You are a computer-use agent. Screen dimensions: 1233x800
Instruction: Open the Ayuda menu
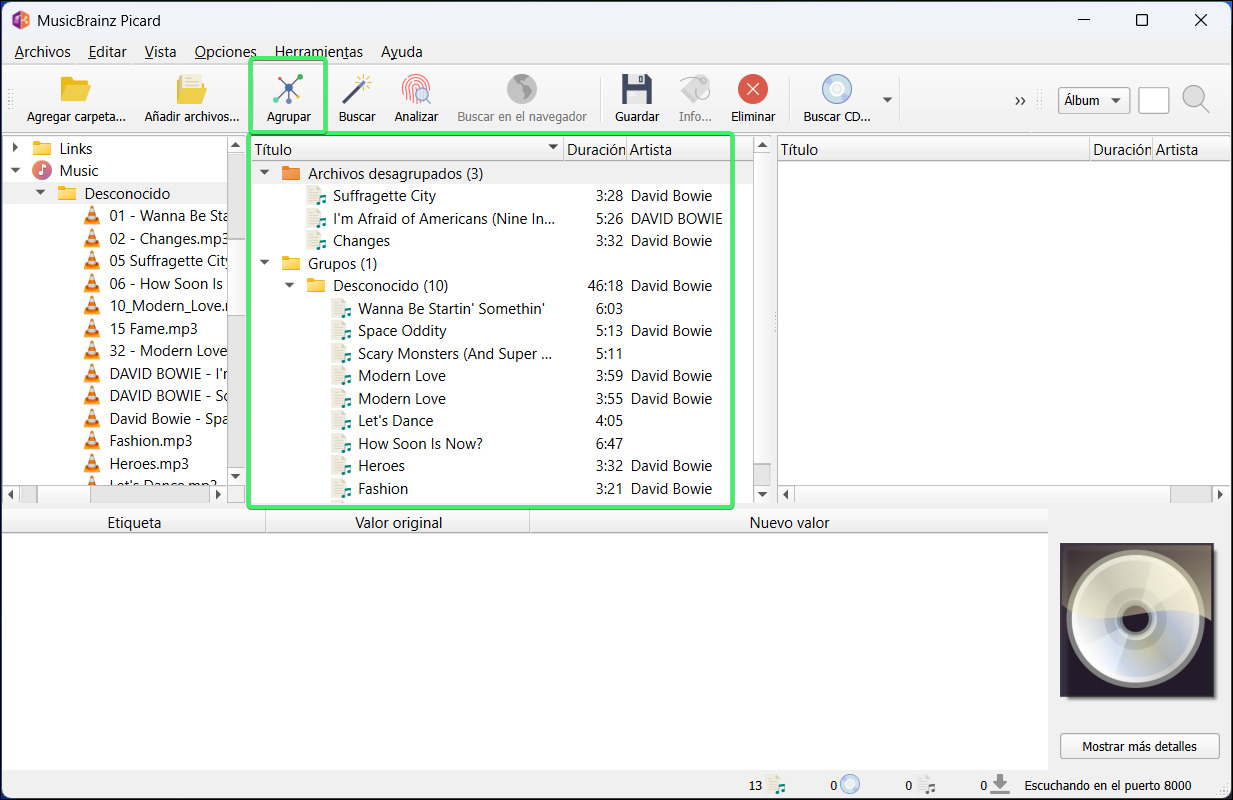(x=402, y=52)
